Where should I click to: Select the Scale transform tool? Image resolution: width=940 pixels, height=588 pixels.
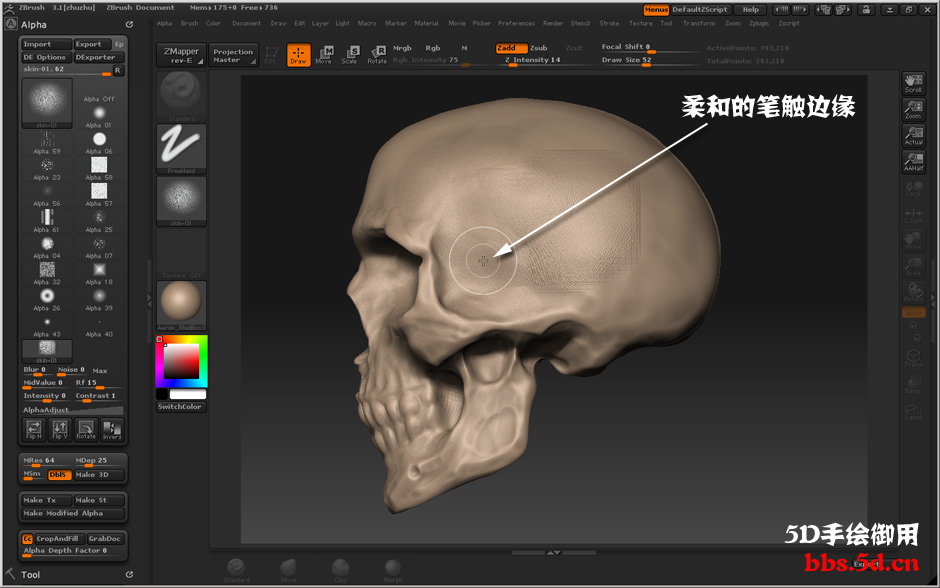[350, 55]
